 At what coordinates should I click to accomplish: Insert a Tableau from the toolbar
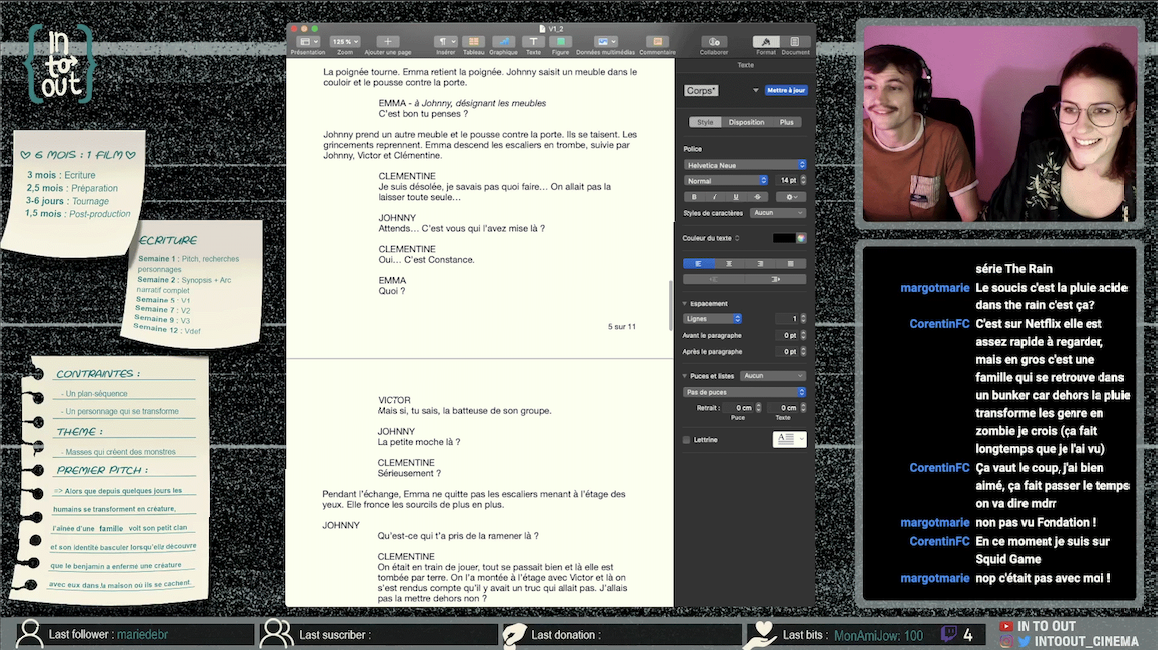(x=473, y=42)
